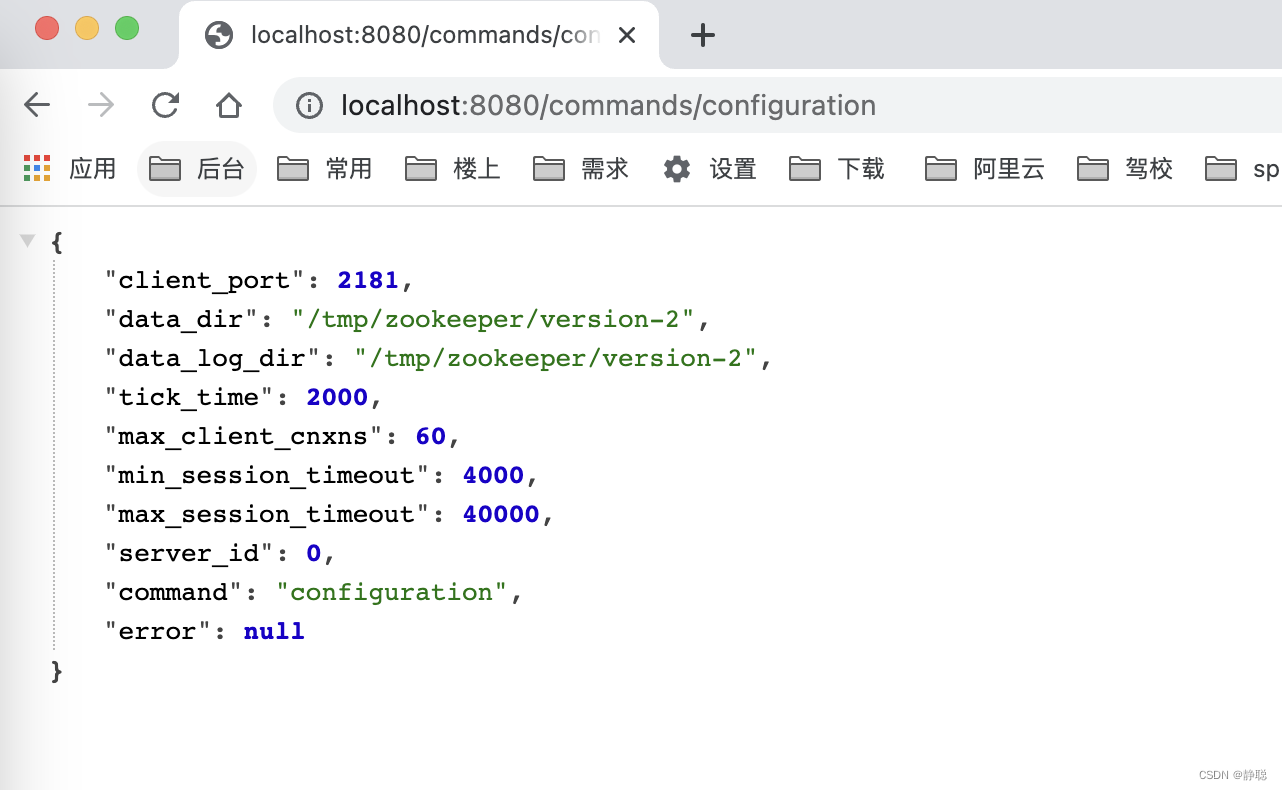Viewport: 1282px width, 790px height.
Task: Click the "command" key
Action: click(173, 592)
